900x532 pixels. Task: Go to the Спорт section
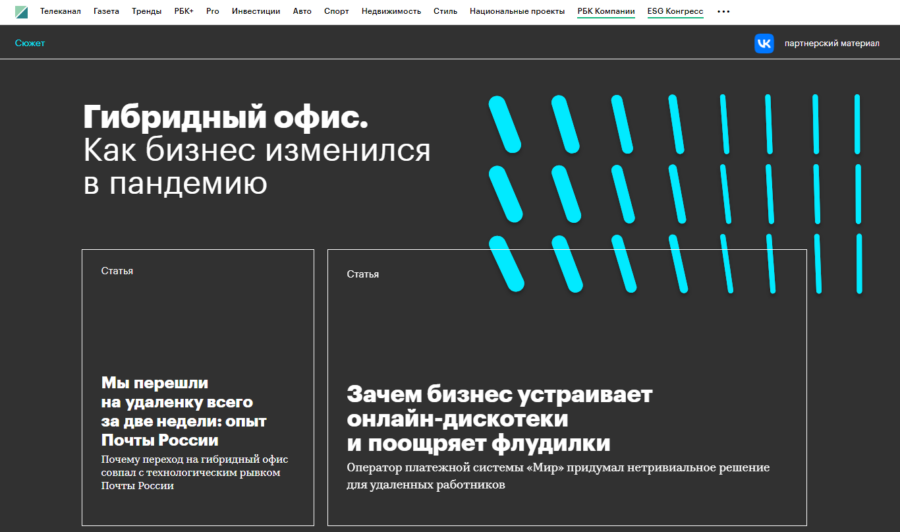coord(336,11)
